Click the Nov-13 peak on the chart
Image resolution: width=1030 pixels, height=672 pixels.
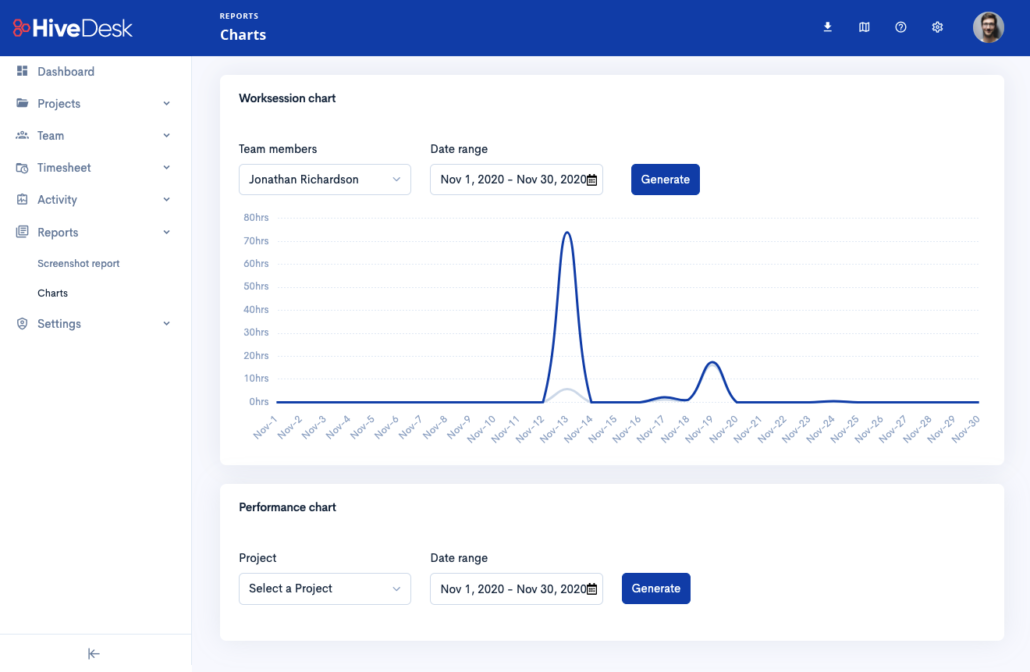tap(567, 233)
